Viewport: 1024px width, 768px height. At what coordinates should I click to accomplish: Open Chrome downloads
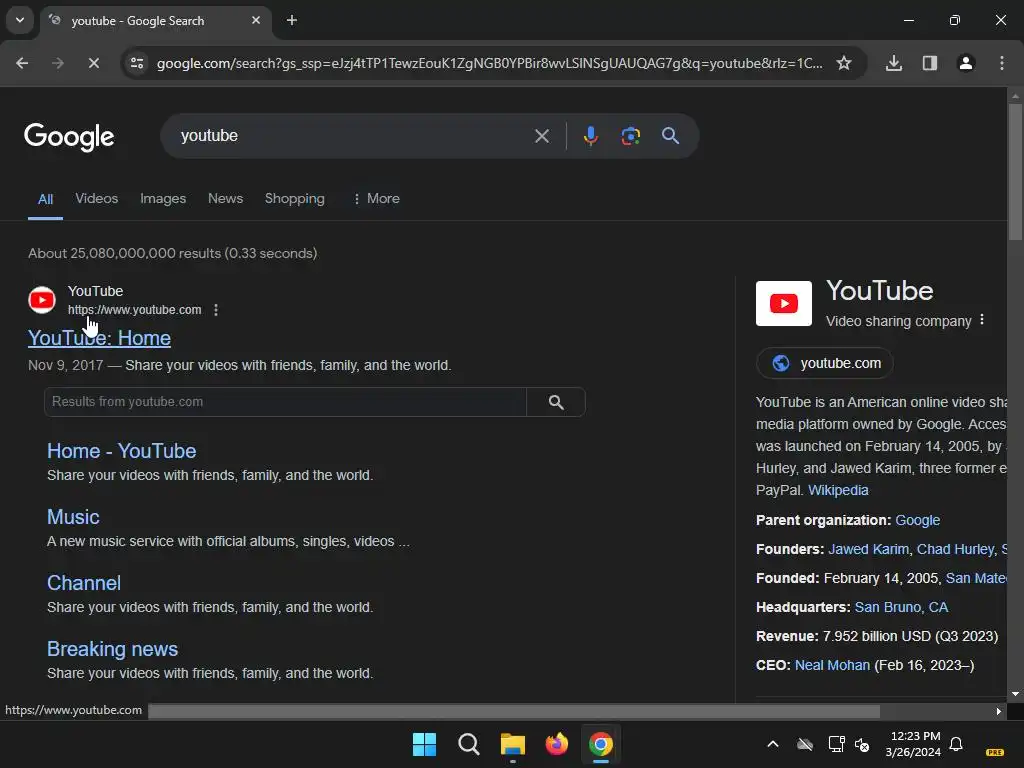pos(894,63)
